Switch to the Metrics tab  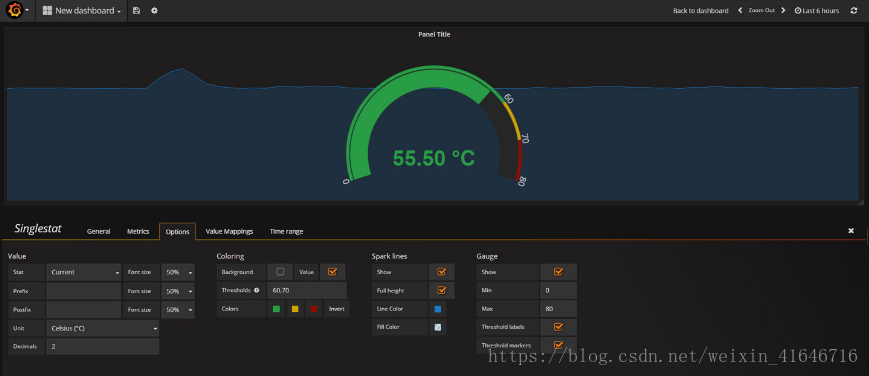138,231
